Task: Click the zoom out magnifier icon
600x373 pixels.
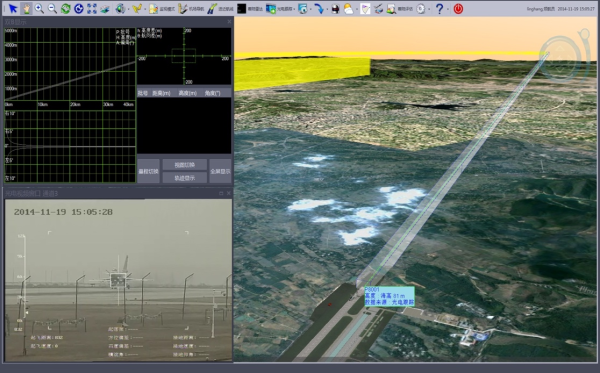Action: click(x=52, y=8)
